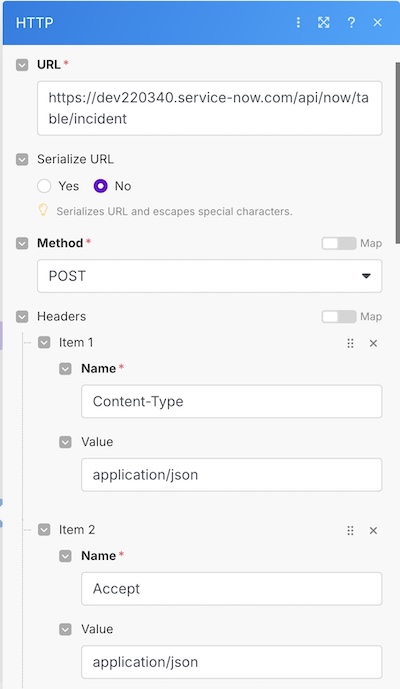This screenshot has height=689, width=400.
Task: Click the 'Serializes URL and escapes special characters.' hint
Action: [x=174, y=211]
